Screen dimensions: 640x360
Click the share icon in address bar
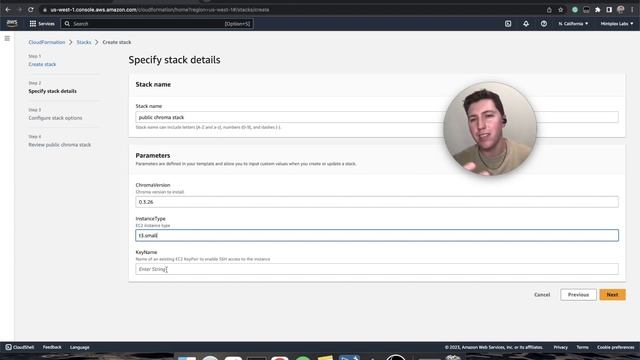coord(549,9)
